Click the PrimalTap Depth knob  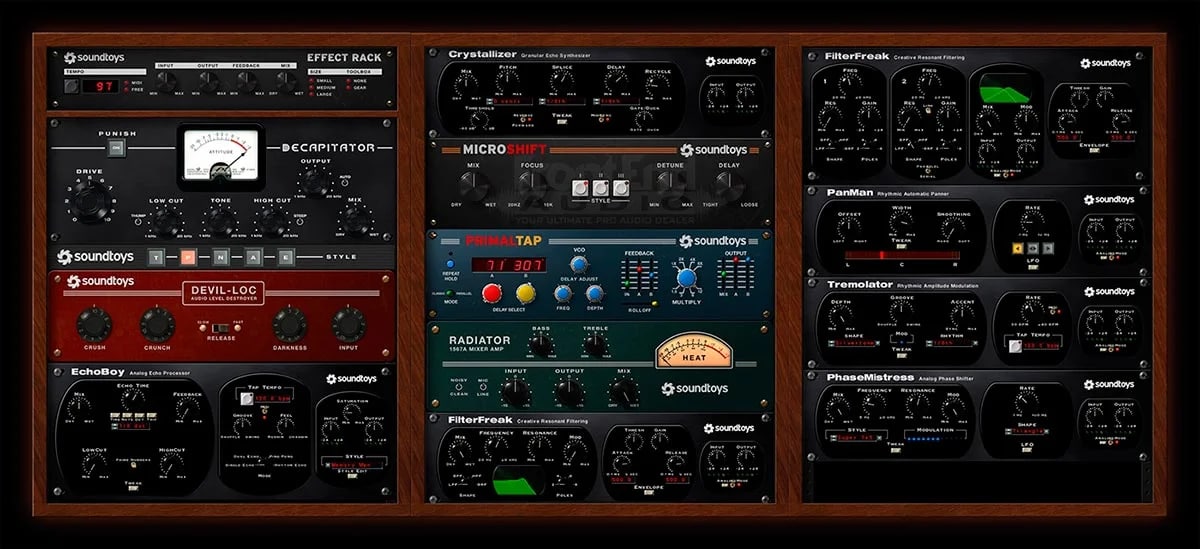594,293
